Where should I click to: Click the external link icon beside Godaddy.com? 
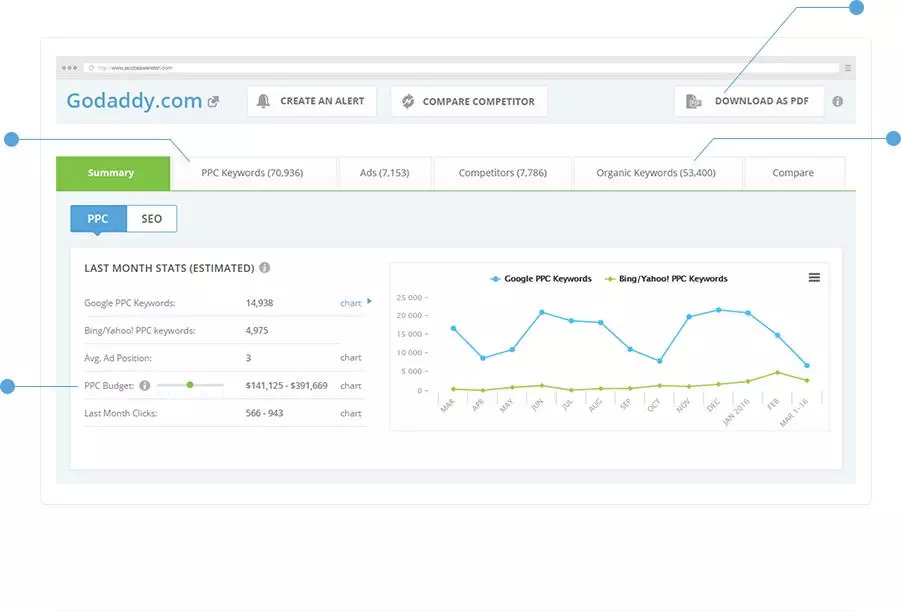[x=213, y=101]
